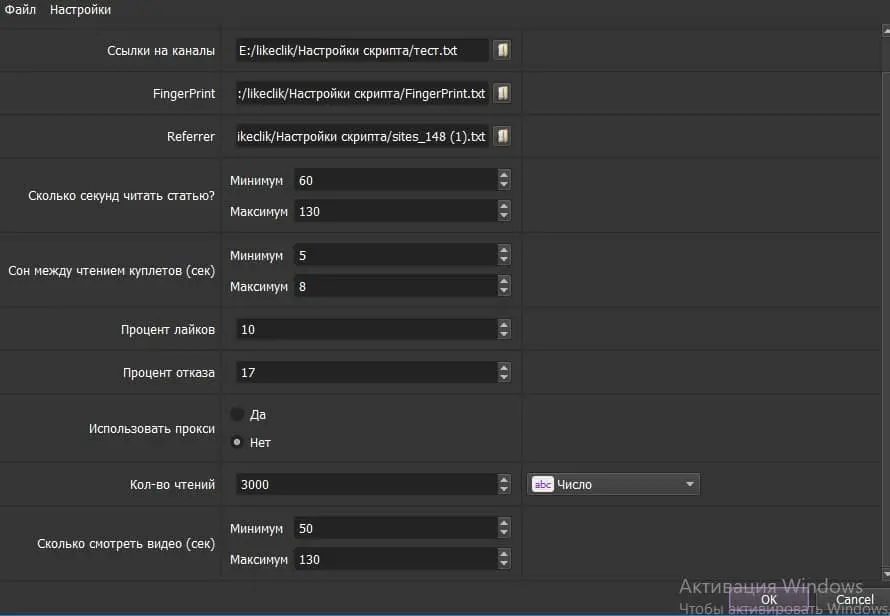Click the Использовать прокси label

(x=152, y=429)
